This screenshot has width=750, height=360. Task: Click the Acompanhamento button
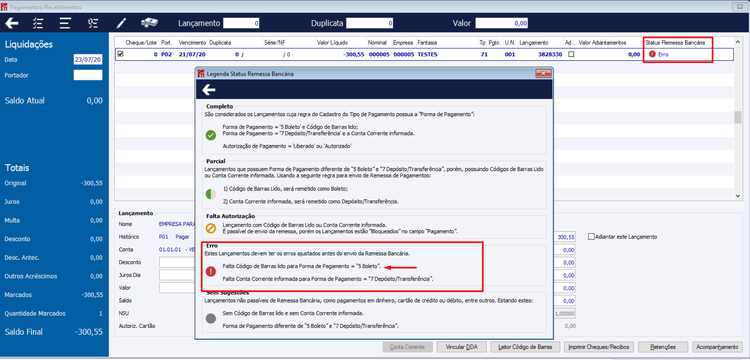717,347
